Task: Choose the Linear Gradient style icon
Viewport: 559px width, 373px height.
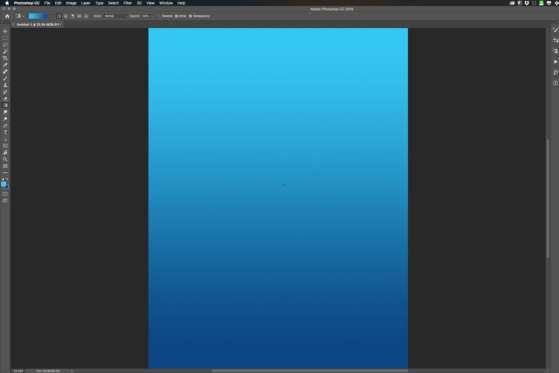Action: click(59, 16)
